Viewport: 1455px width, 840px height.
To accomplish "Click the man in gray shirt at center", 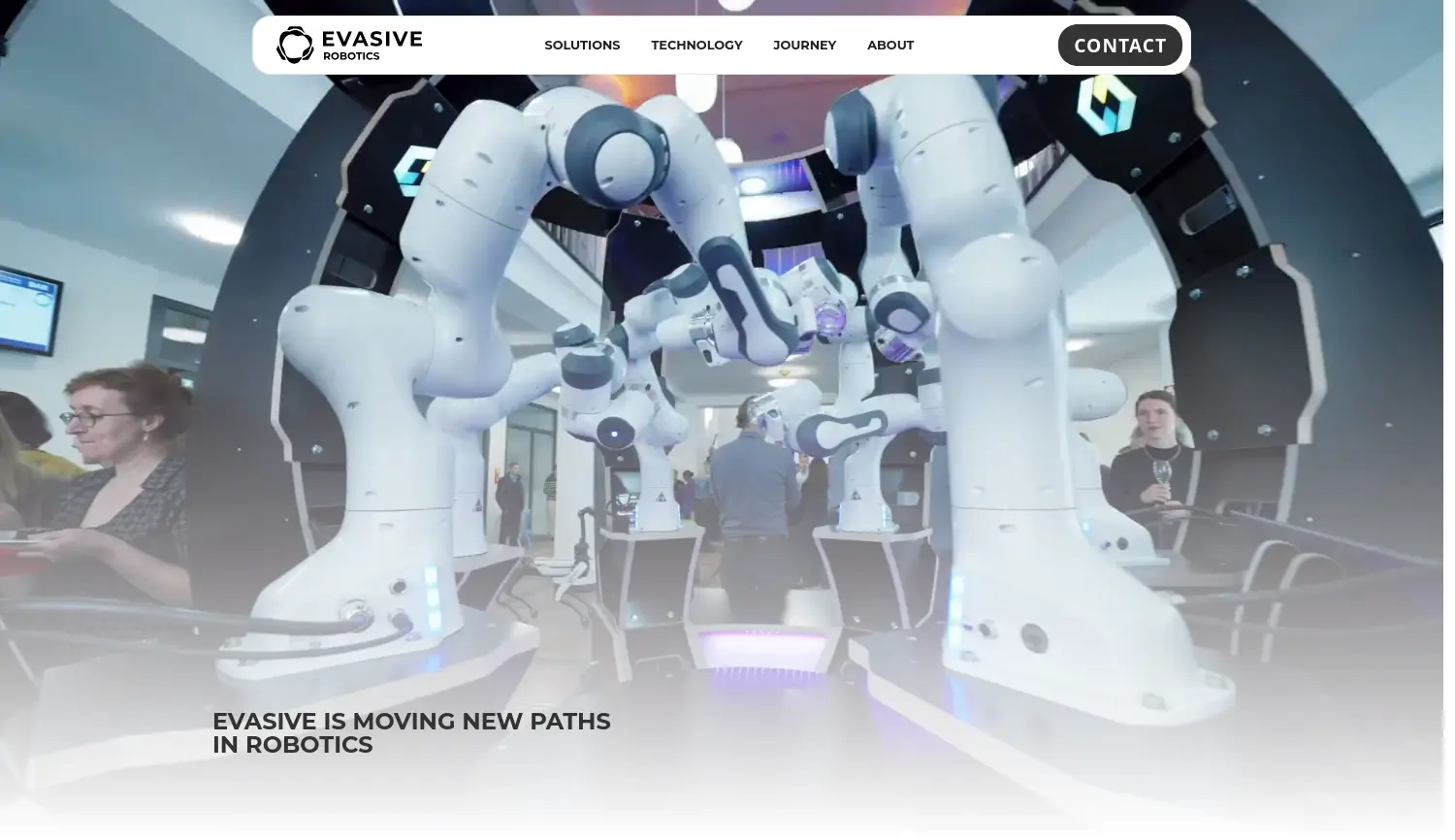I will click(755, 504).
